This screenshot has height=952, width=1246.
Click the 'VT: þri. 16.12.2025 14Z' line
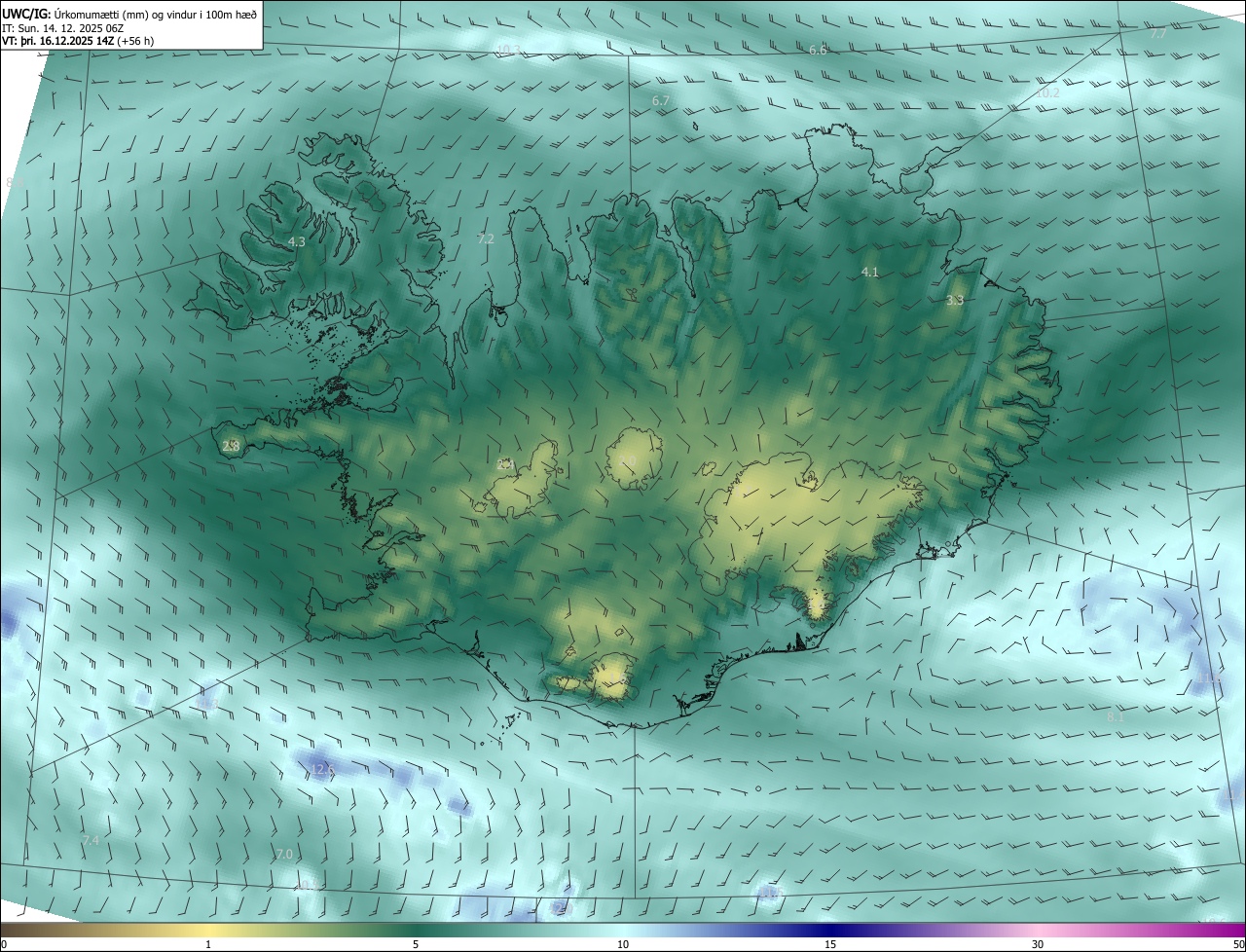pos(60,41)
